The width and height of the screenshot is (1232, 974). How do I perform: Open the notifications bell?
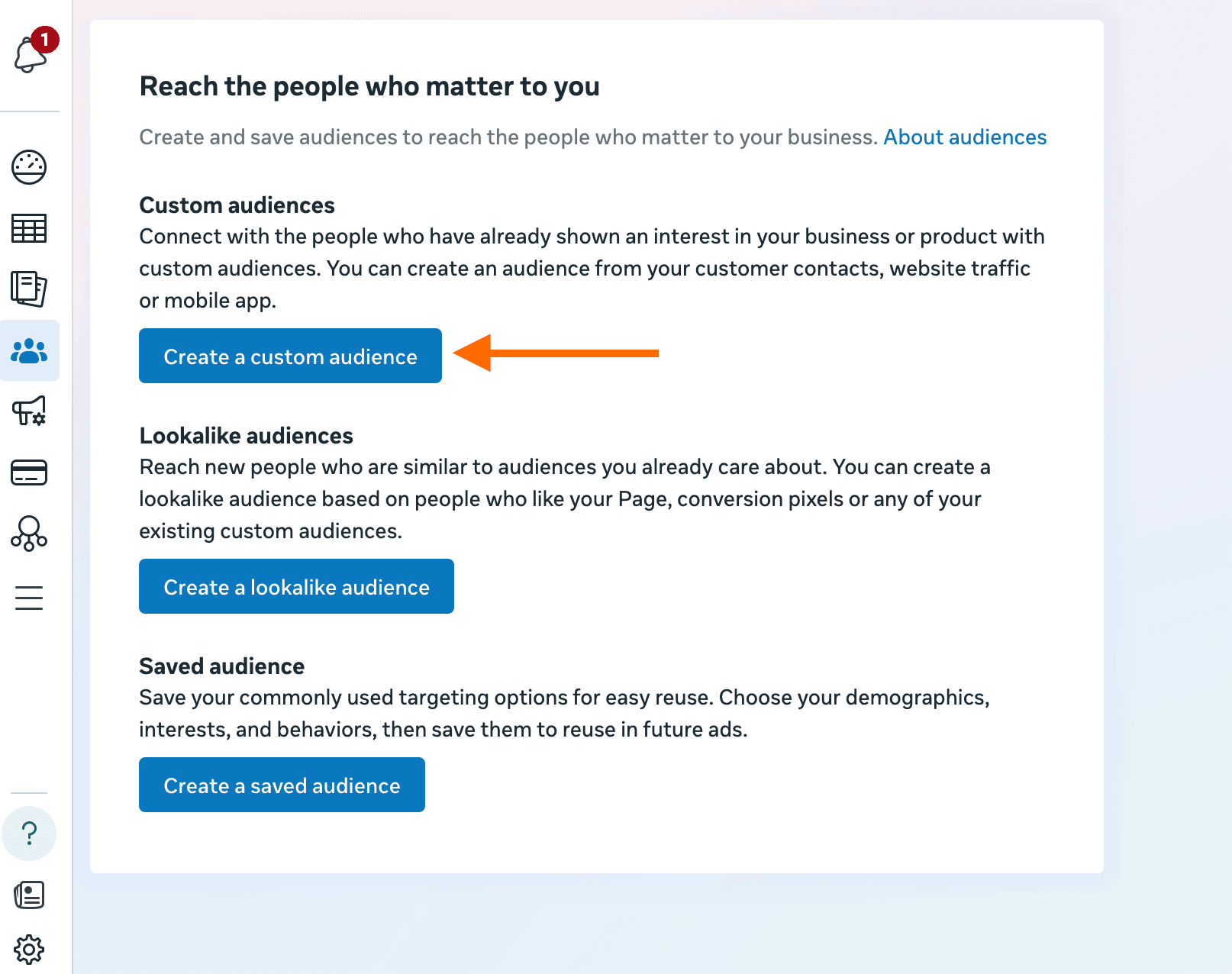[29, 55]
